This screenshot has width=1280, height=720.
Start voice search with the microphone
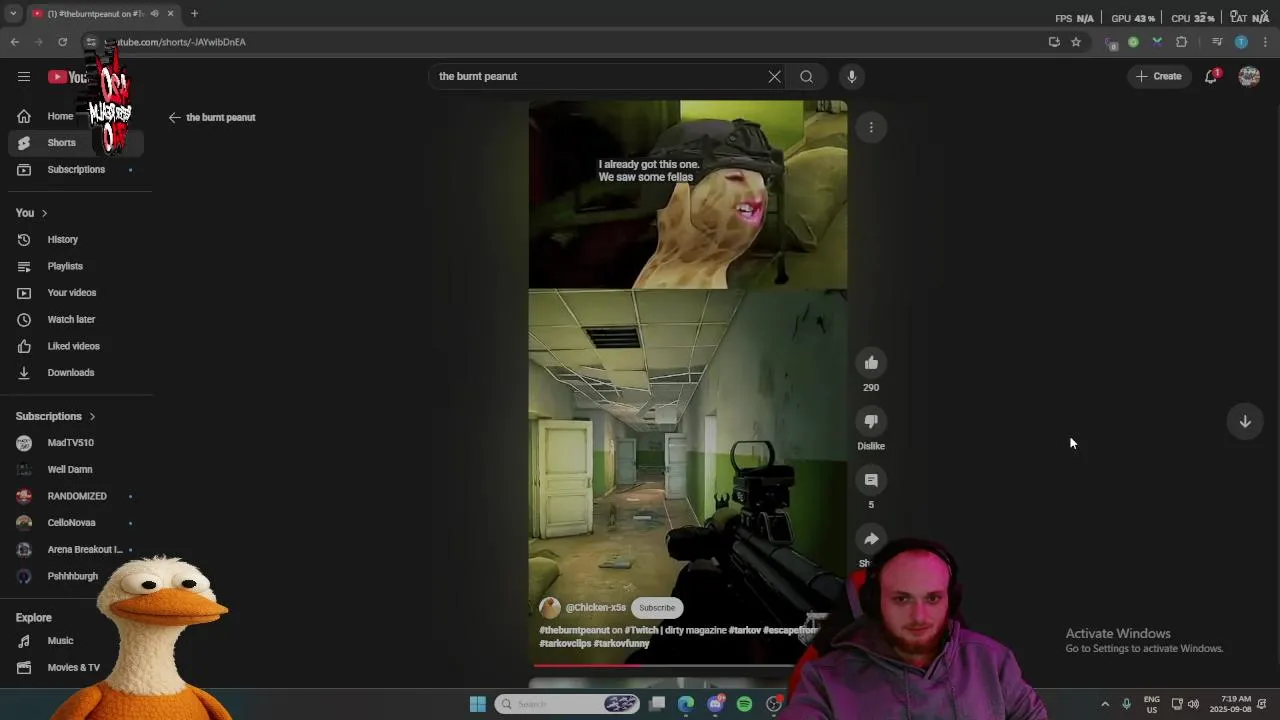tap(852, 77)
